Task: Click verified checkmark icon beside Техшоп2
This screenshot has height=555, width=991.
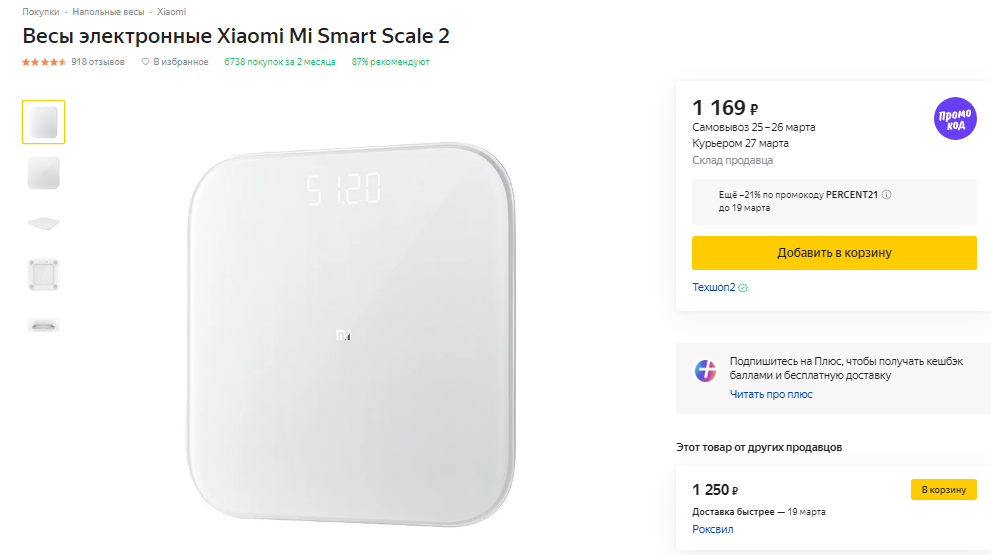Action: pyautogui.click(x=743, y=288)
